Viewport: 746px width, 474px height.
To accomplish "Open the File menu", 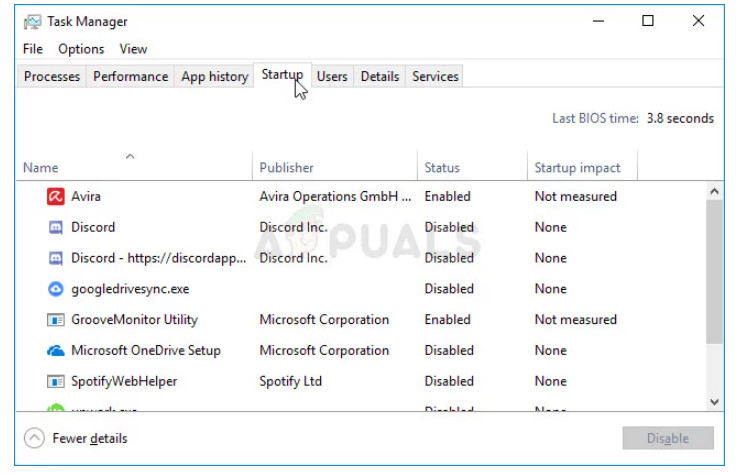I will pos(33,49).
